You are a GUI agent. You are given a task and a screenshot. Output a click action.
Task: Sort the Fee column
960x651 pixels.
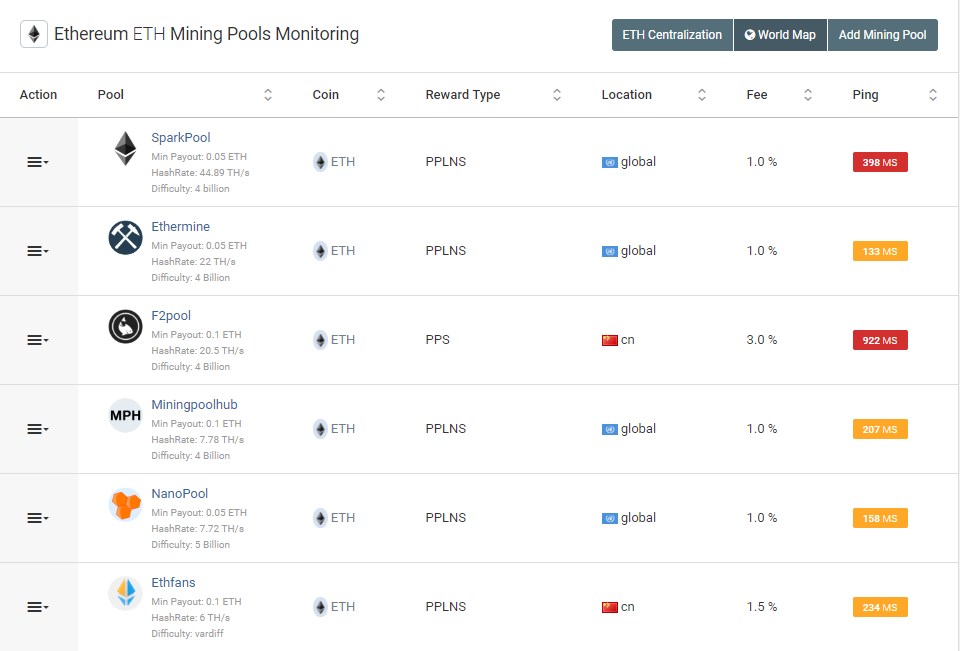click(x=808, y=94)
